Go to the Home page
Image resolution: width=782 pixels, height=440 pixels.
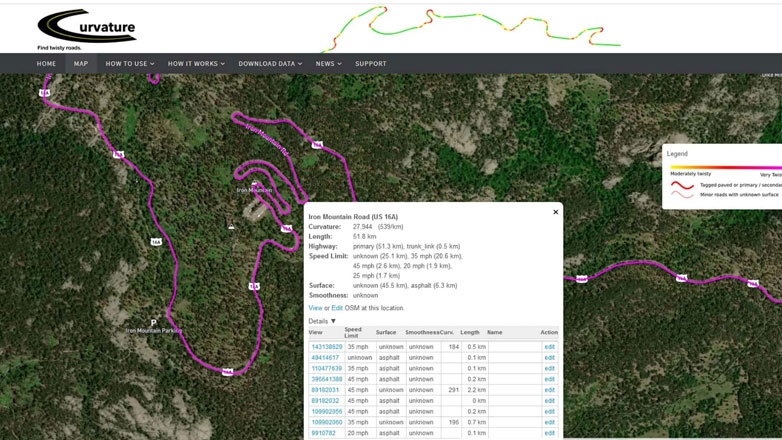pyautogui.click(x=46, y=64)
